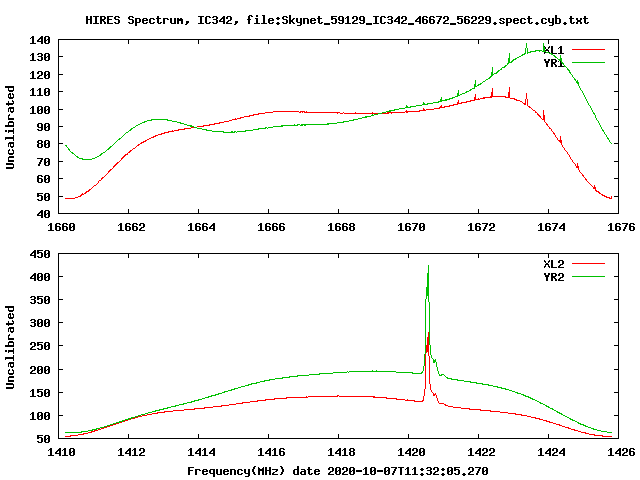The image size is (640, 480).
Task: Click the 1420 x-axis tick label
Action: [411, 452]
